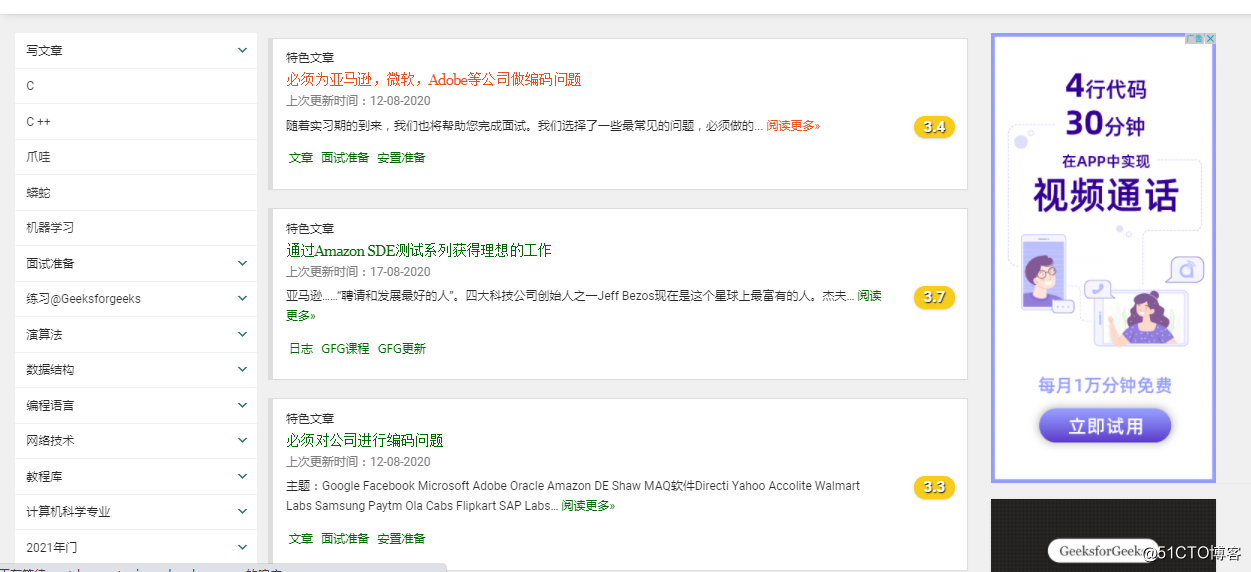This screenshot has height=572, width=1251.
Task: Click 安置准备 tag under the Adobe coding article
Action: 401,158
